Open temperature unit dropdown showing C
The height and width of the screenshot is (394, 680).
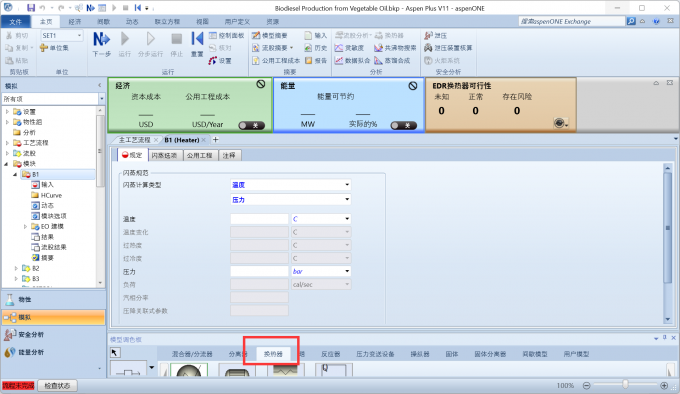[x=347, y=219]
